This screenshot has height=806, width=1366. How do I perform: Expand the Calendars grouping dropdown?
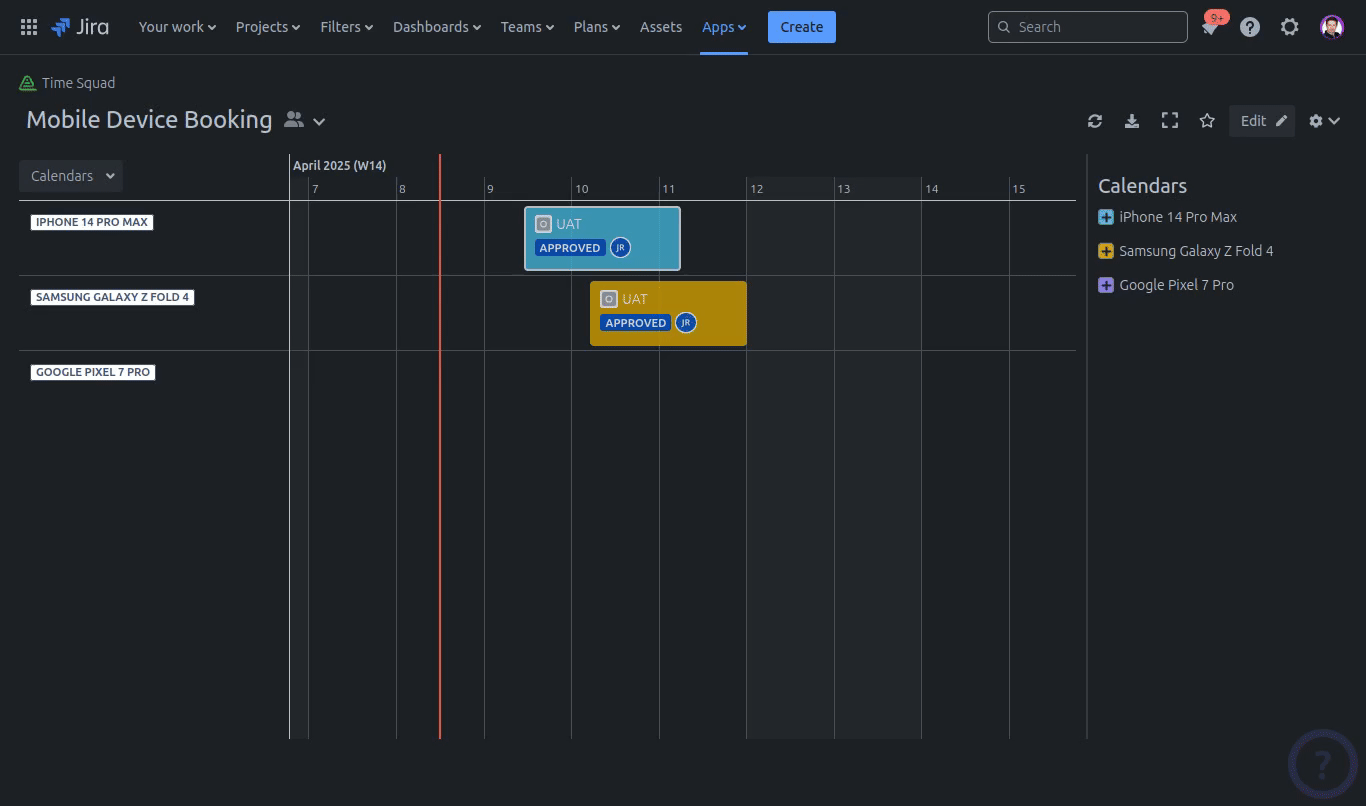click(71, 176)
